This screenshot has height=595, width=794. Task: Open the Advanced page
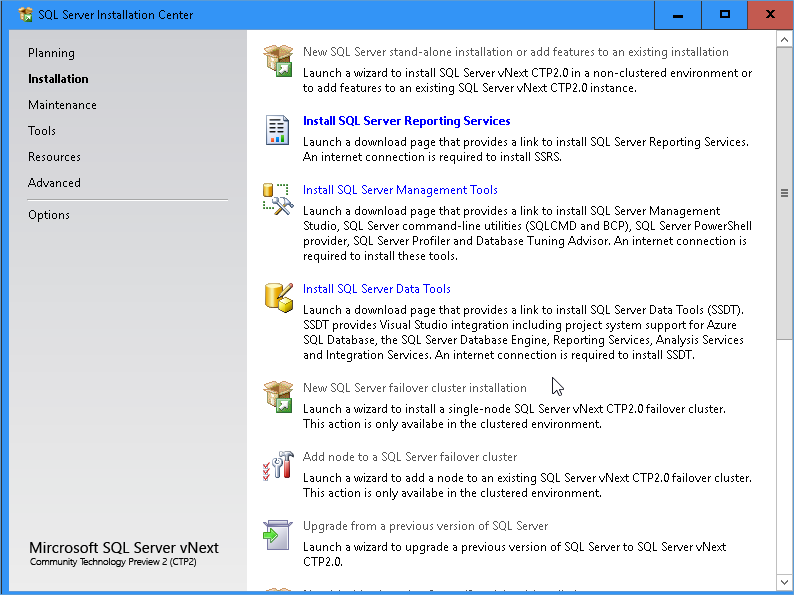point(54,183)
